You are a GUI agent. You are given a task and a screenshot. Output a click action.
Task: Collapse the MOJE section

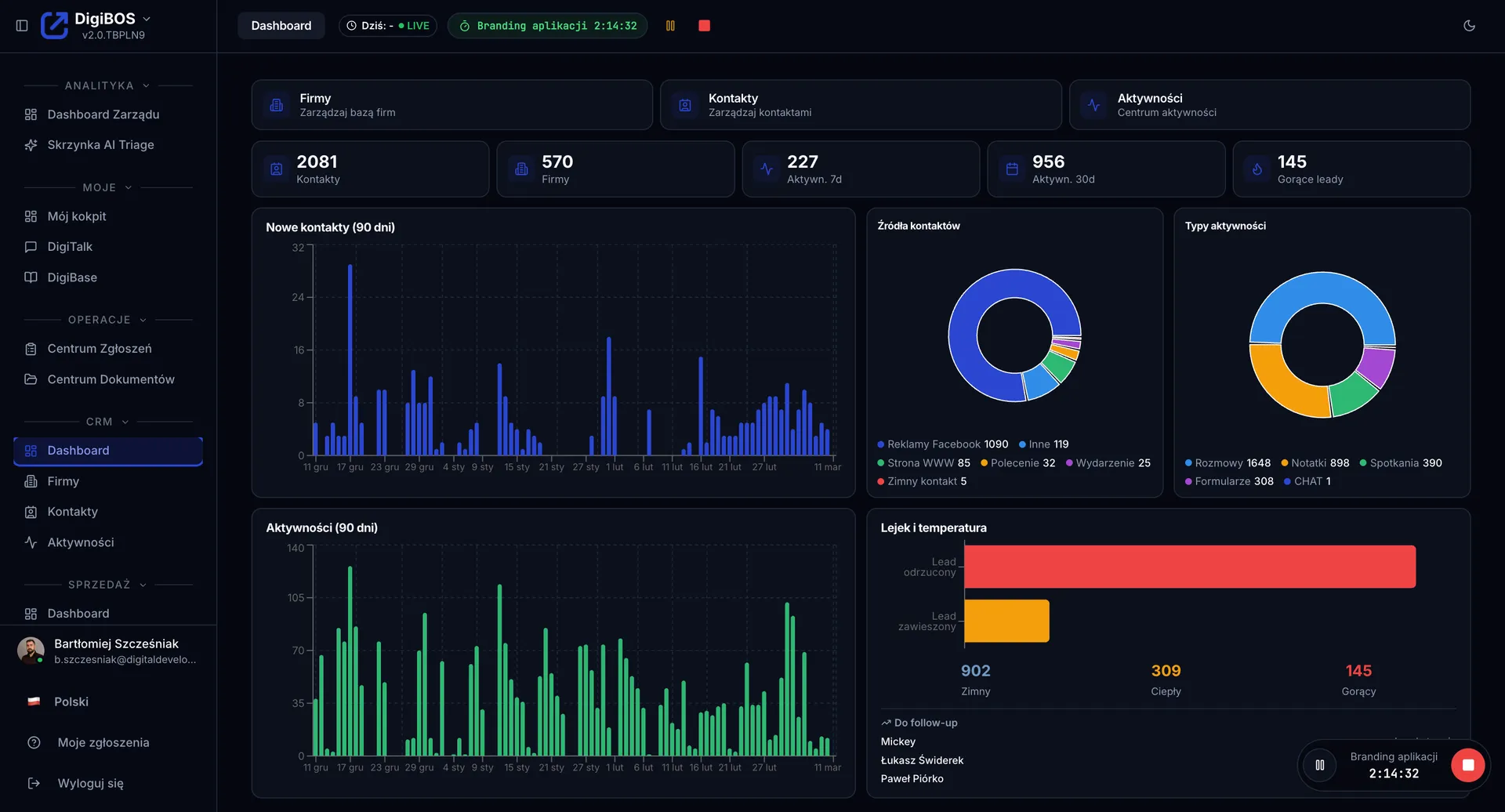pos(129,187)
